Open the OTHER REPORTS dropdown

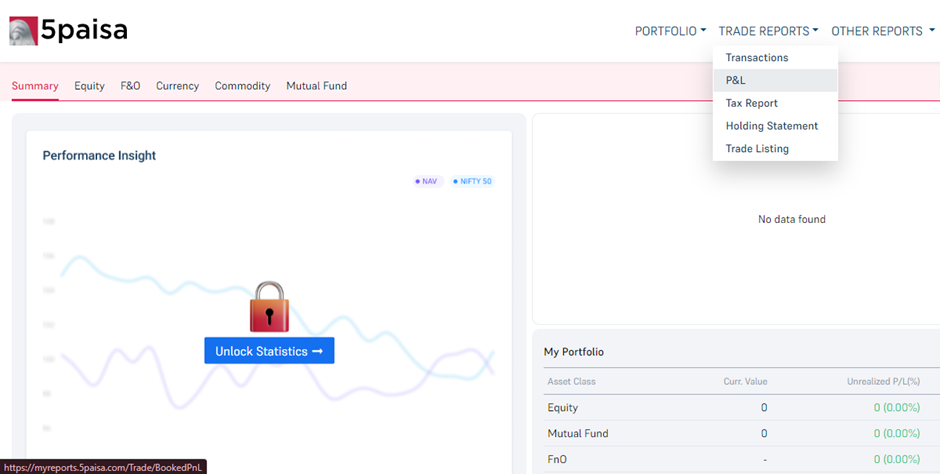point(882,31)
